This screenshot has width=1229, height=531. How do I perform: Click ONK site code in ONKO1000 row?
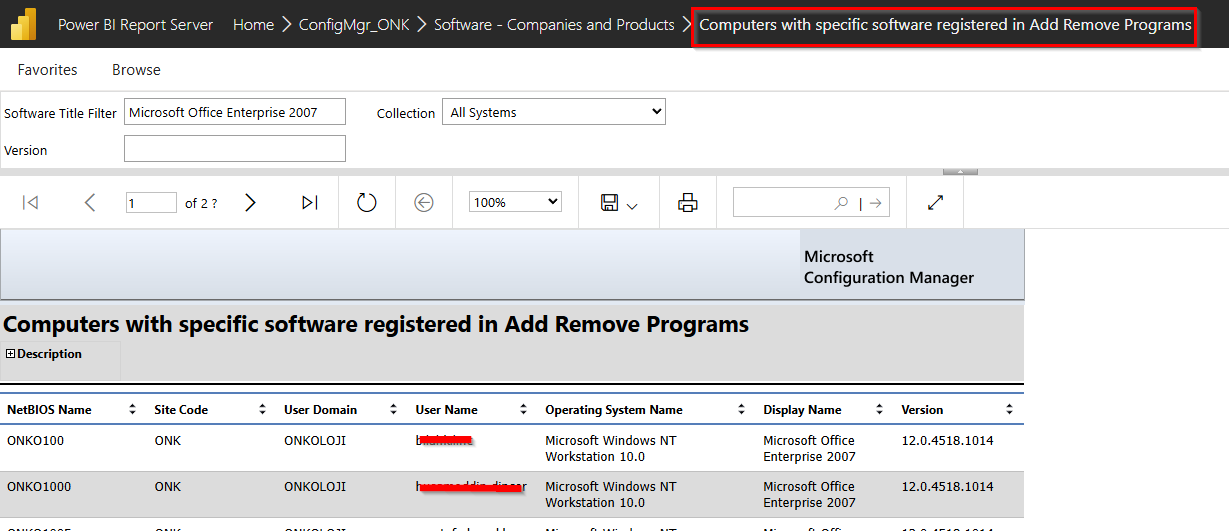tap(168, 486)
